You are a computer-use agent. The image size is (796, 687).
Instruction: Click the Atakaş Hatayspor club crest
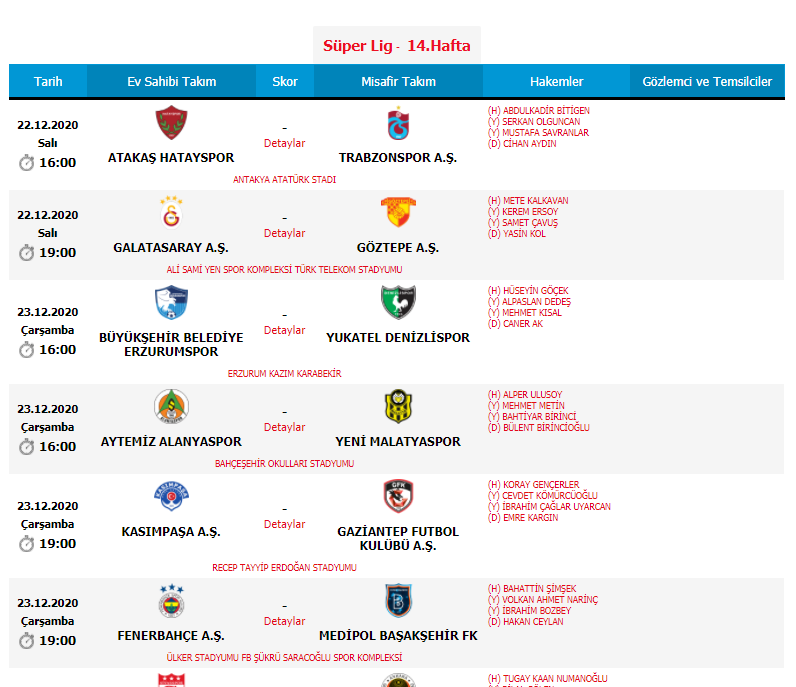[171, 122]
